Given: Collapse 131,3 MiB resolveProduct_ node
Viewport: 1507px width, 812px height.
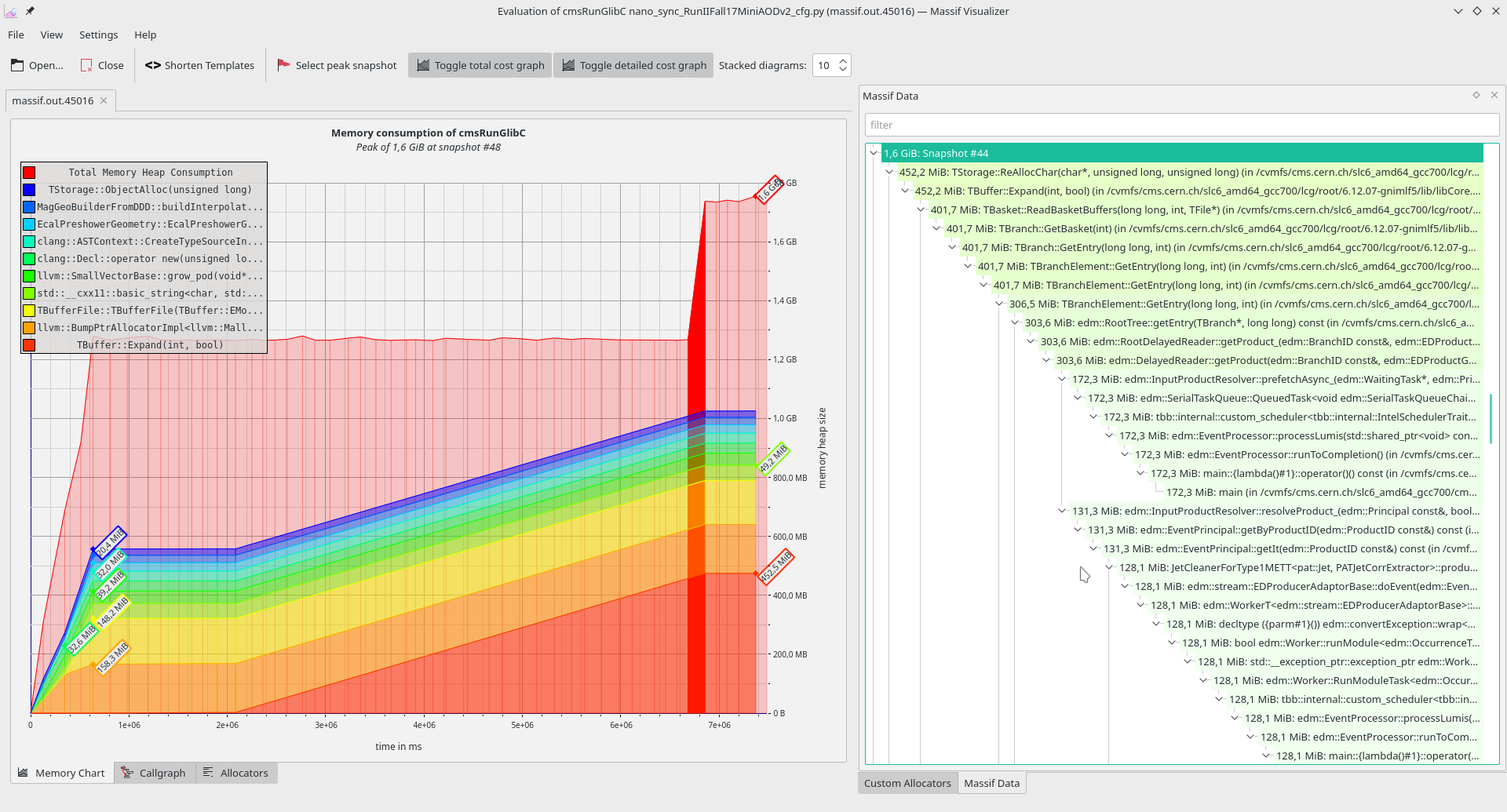Looking at the screenshot, I should click(x=1062, y=511).
